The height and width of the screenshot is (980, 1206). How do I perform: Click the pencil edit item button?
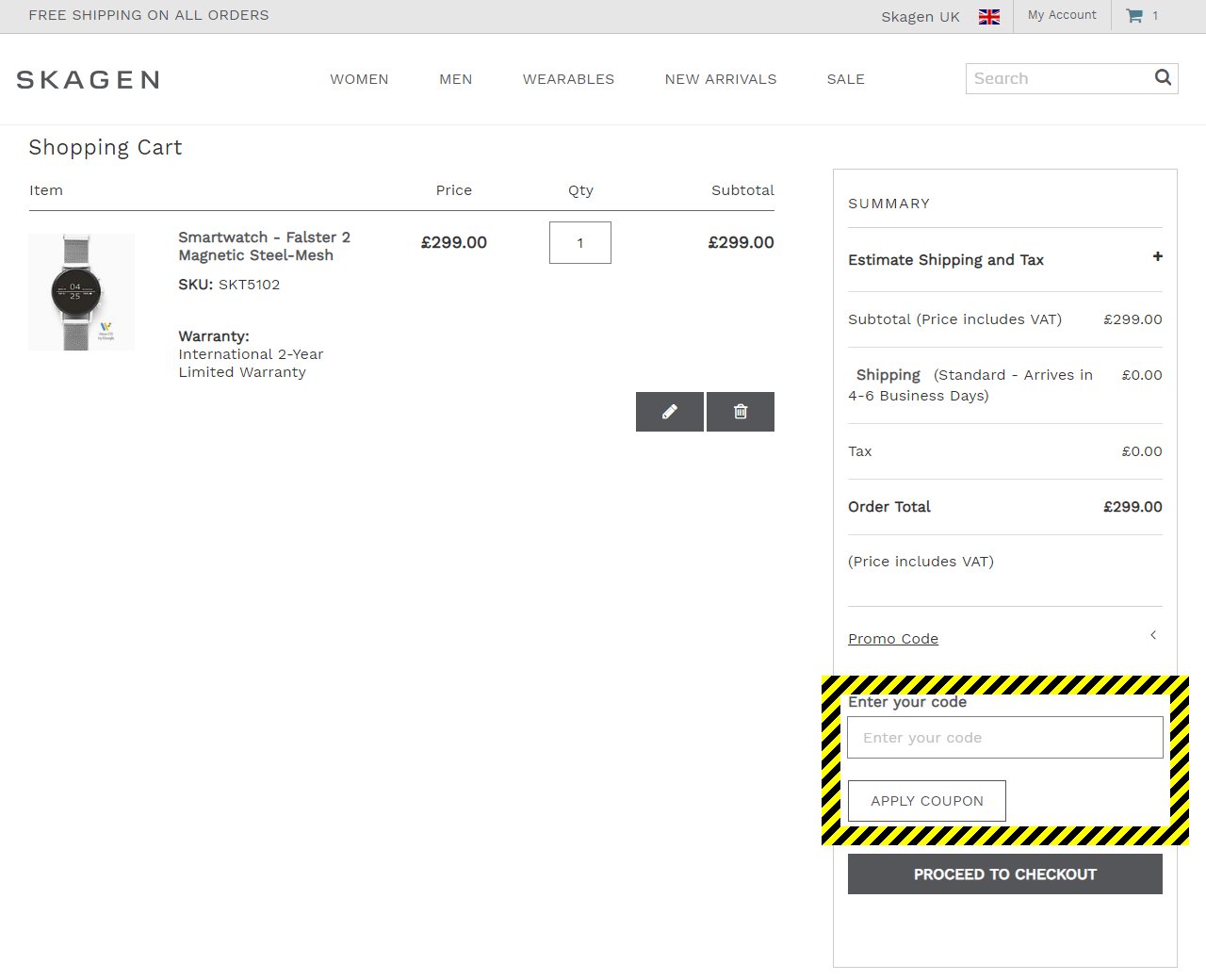[x=669, y=412]
